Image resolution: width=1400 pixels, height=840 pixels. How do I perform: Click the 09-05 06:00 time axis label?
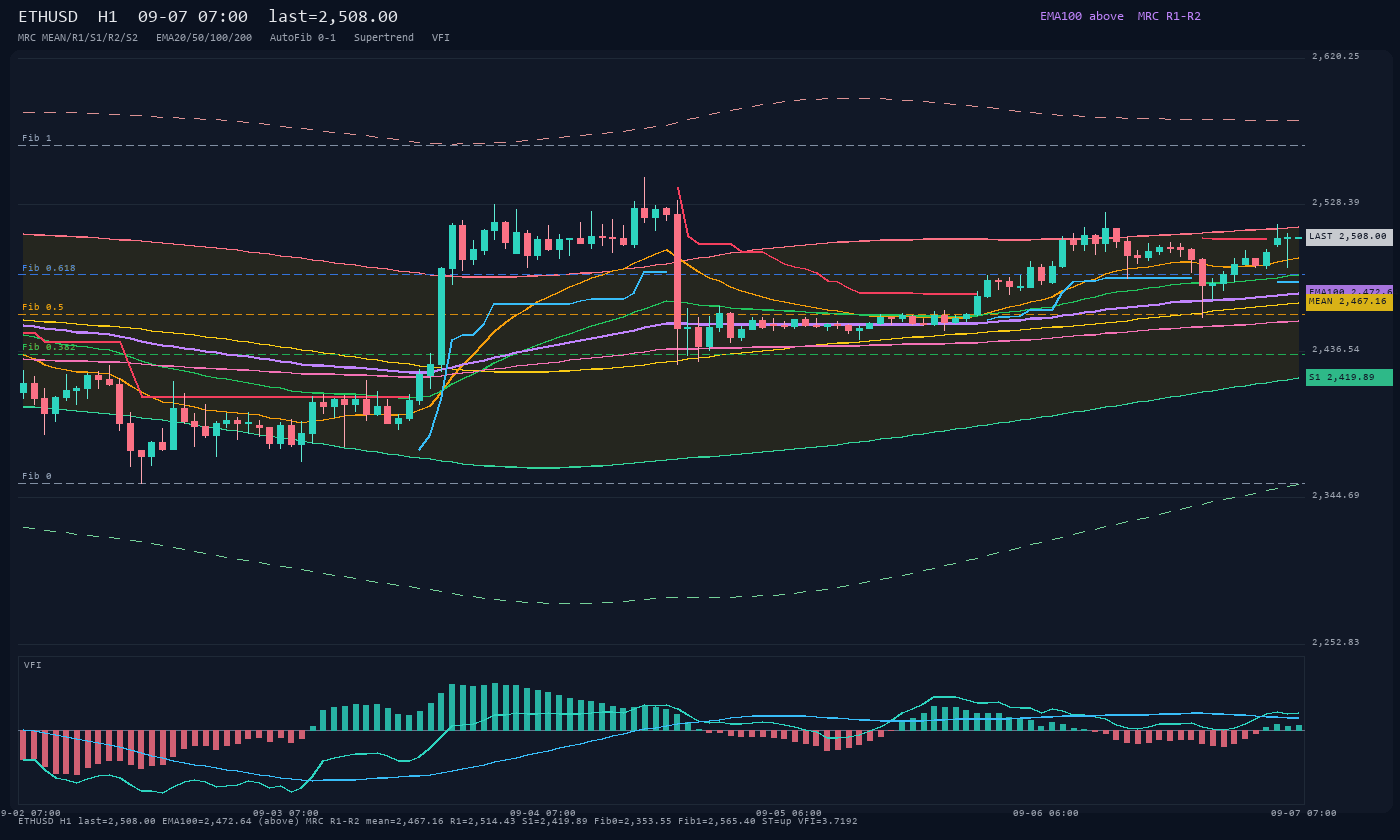(x=789, y=813)
